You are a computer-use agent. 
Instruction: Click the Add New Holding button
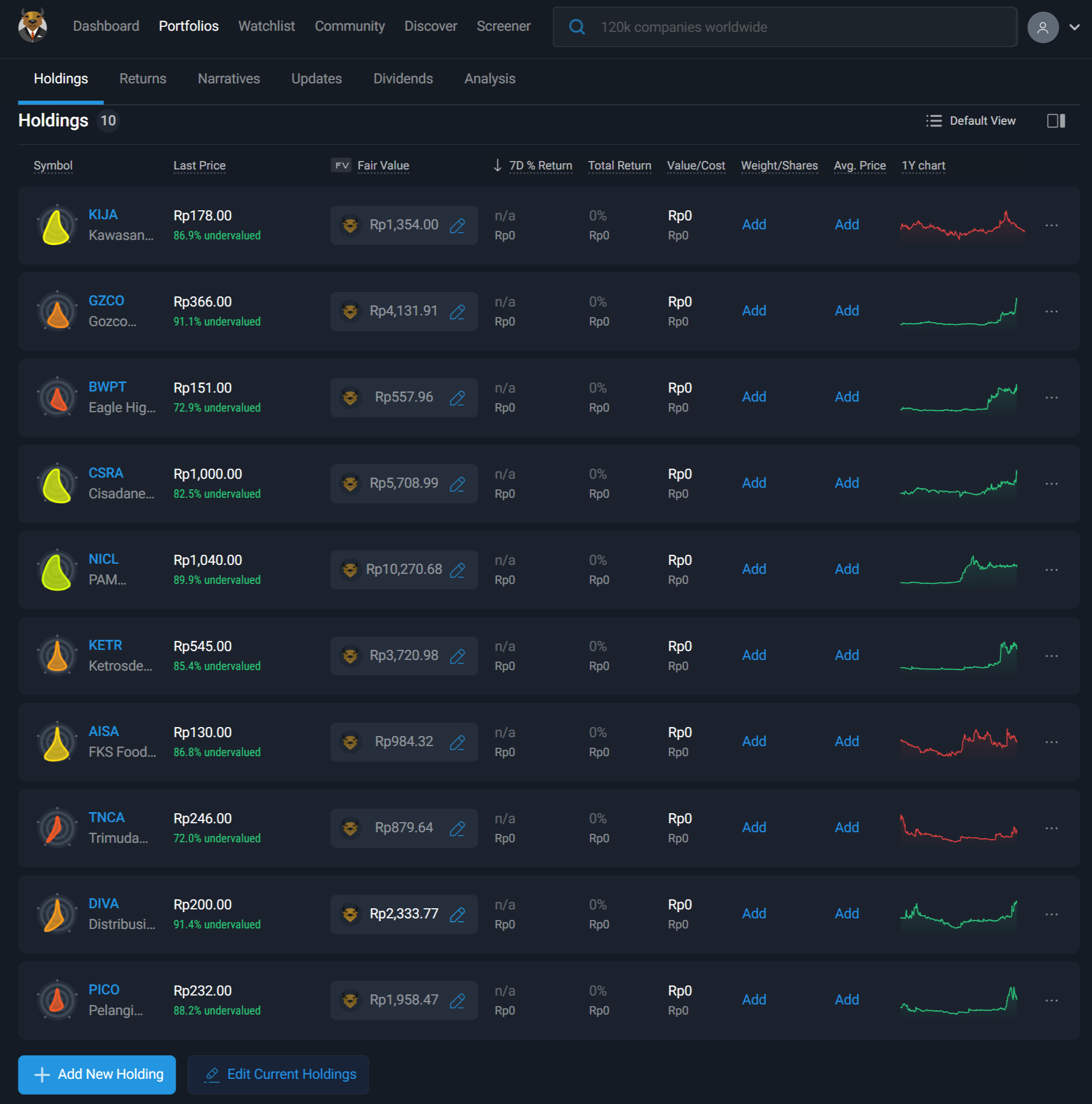tap(97, 1074)
